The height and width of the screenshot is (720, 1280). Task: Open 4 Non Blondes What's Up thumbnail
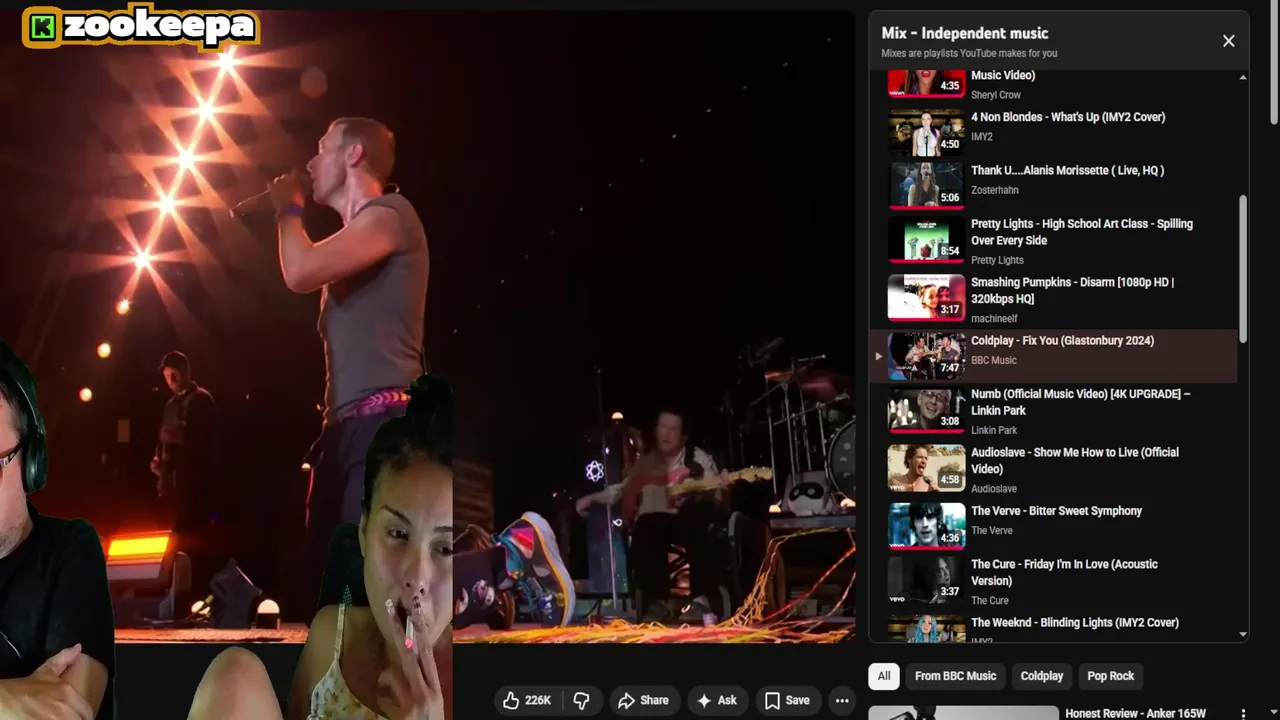pos(927,132)
